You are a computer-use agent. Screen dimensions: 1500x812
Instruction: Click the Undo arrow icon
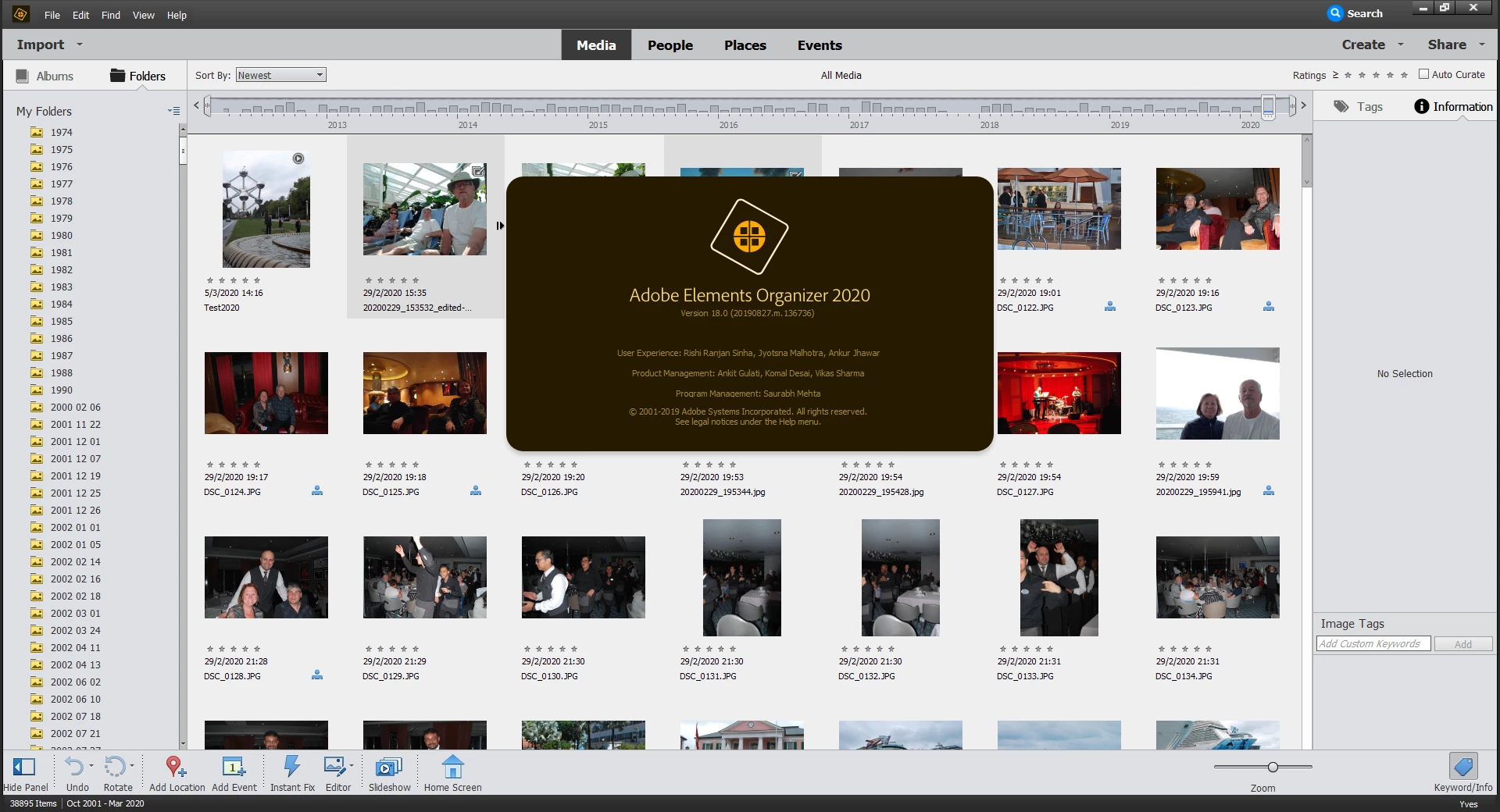coord(73,767)
